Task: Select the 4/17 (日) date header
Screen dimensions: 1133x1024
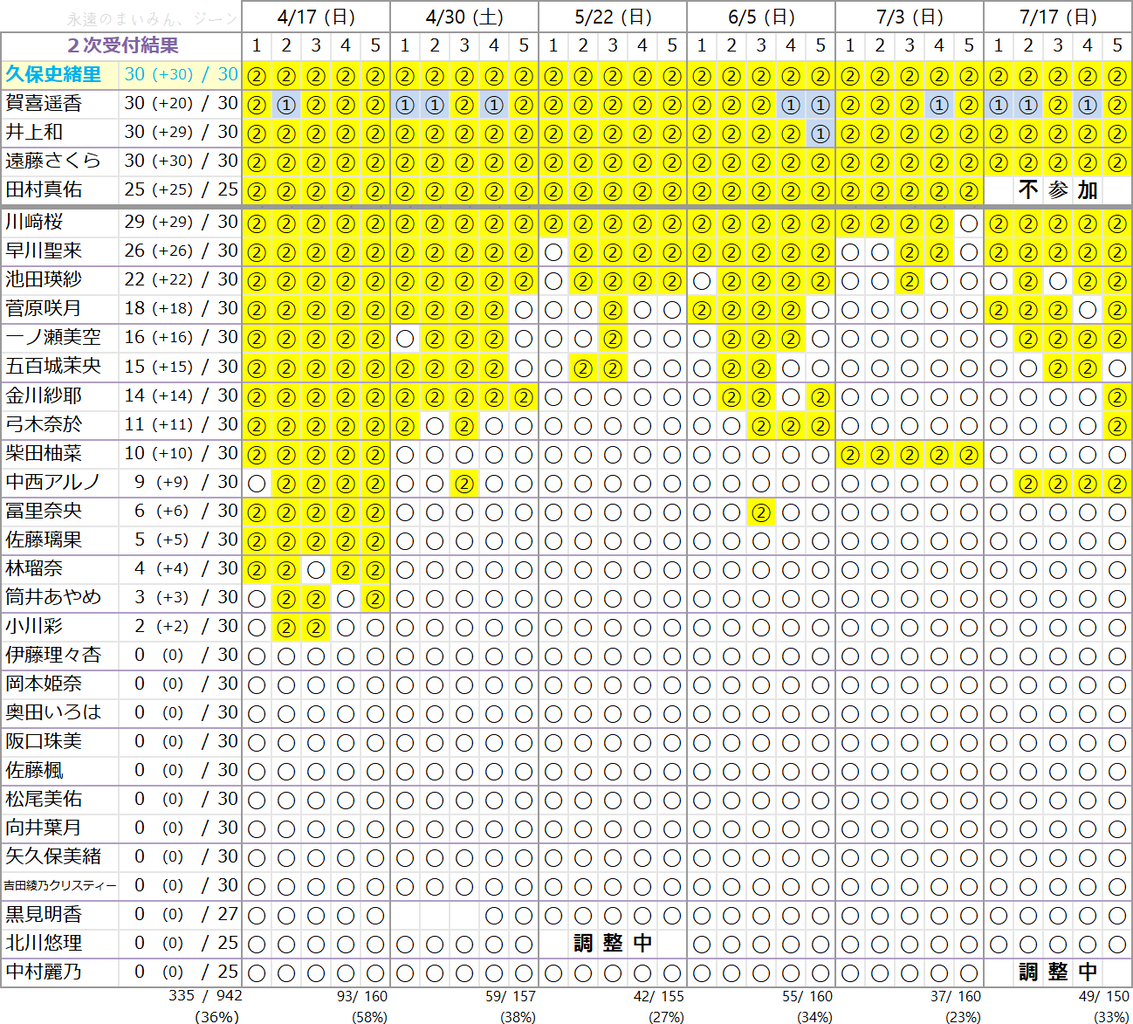Action: click(316, 17)
